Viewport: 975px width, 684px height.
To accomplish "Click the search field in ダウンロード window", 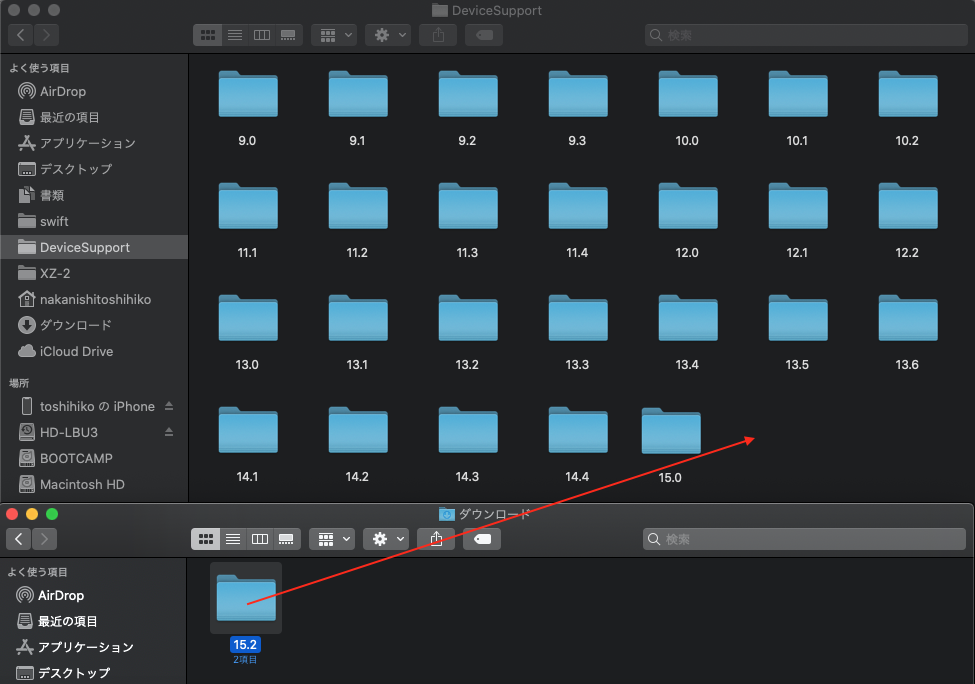I will click(804, 539).
